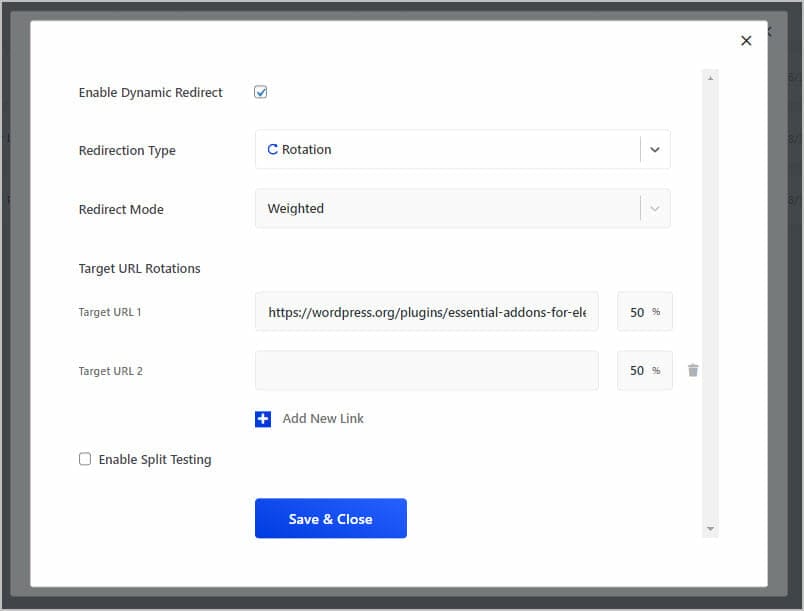Expand the Redirect Mode chevron
Viewport: 804px width, 611px height.
tap(654, 209)
